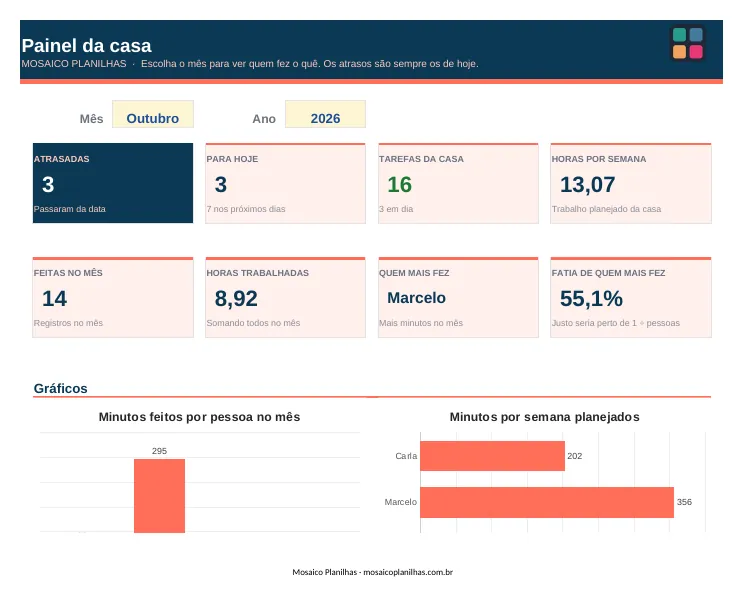The image size is (743, 597).
Task: Click 'Registros no mês' caption
Action: pos(68,323)
